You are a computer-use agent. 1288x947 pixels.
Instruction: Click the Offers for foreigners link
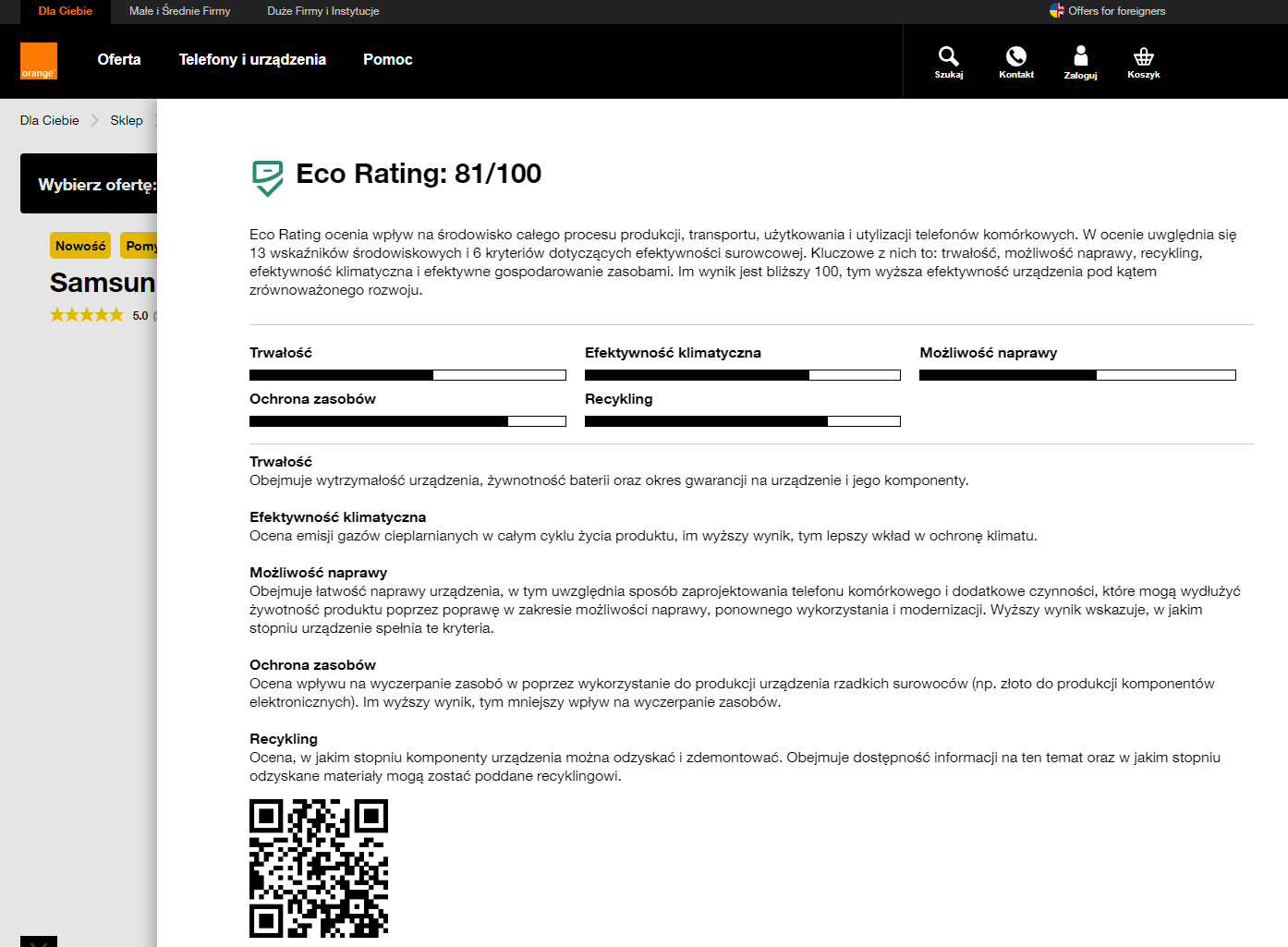point(1117,11)
